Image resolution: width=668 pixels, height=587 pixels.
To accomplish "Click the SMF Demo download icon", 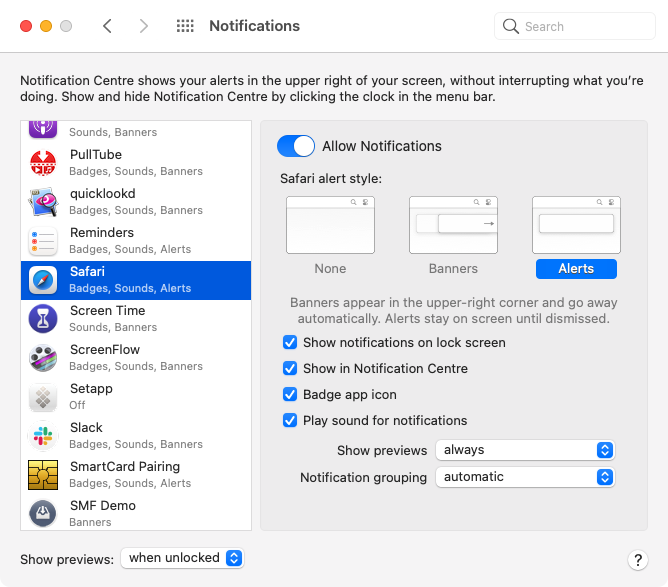I will tap(43, 513).
